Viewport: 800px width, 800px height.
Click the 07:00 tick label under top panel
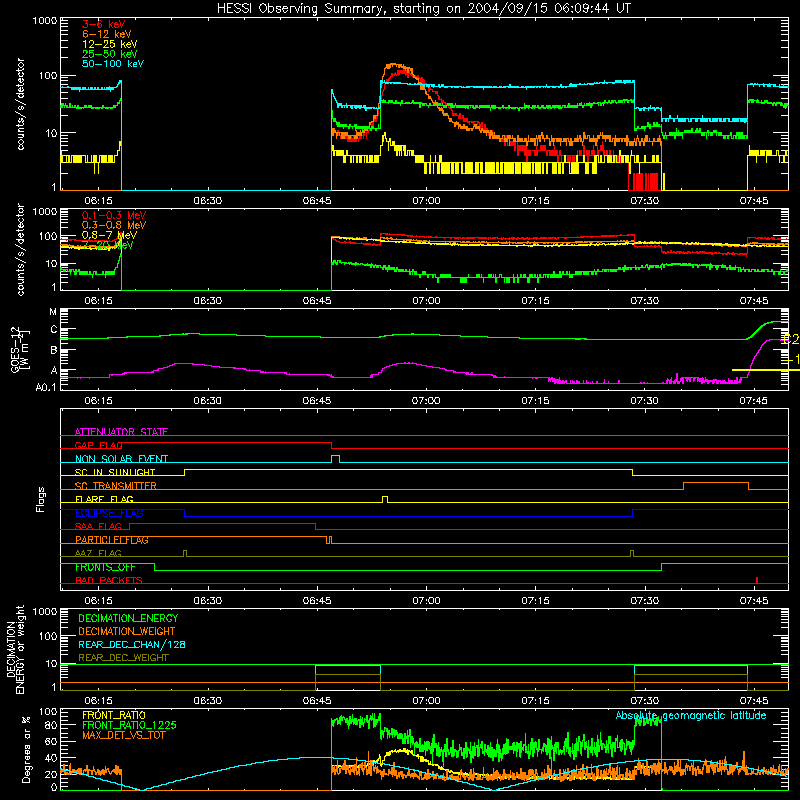click(426, 201)
